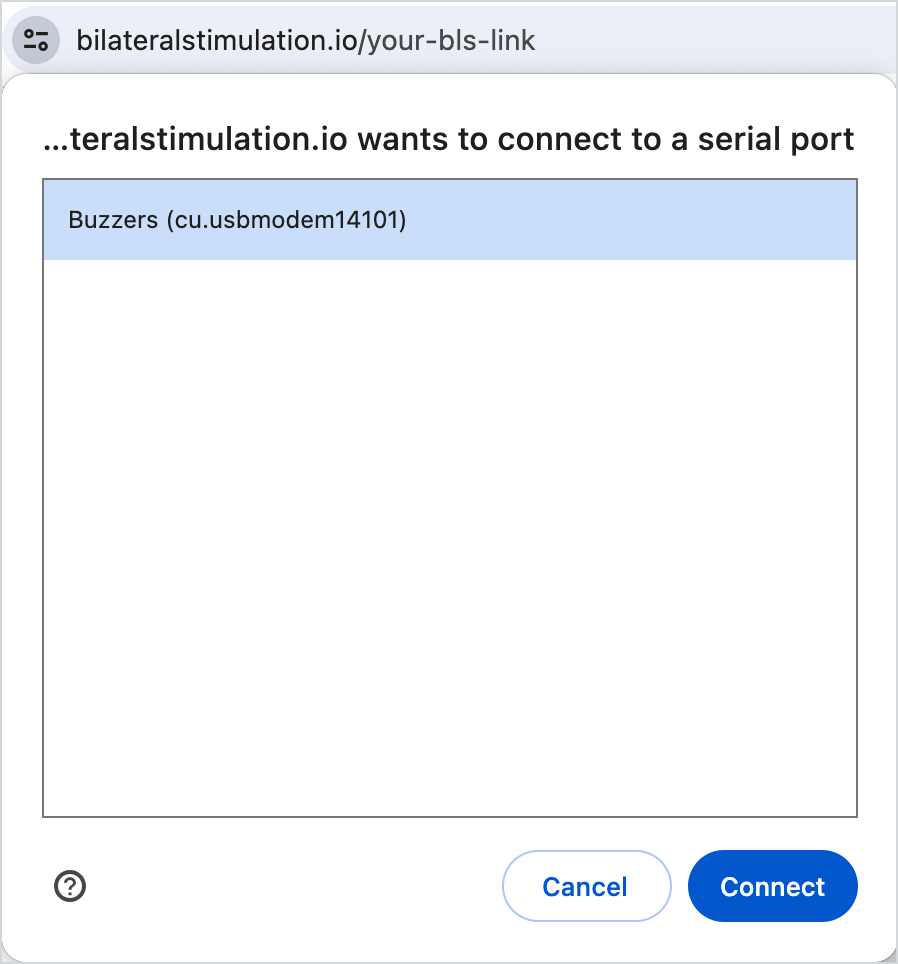
Task: Open serial port help via the circled question mark
Action: pyautogui.click(x=69, y=886)
